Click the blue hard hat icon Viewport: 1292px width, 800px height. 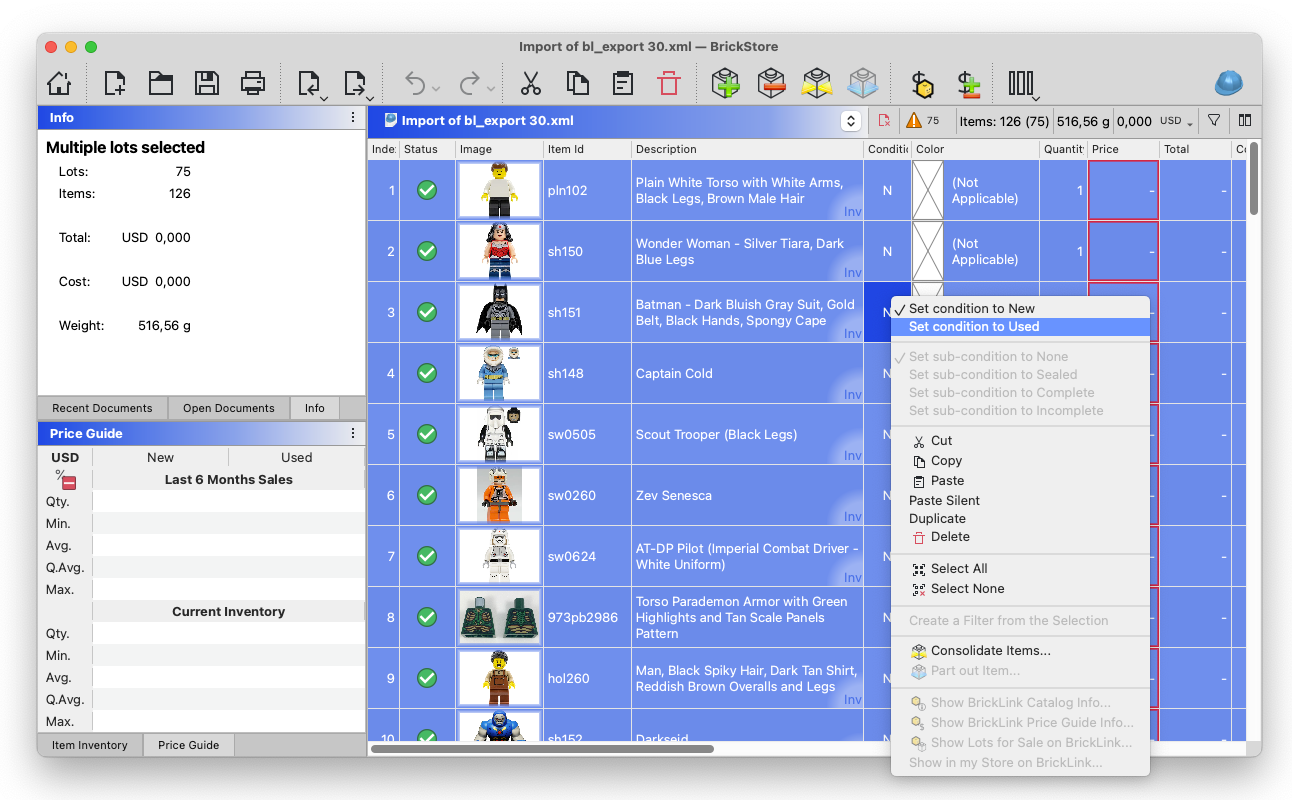(x=1229, y=83)
